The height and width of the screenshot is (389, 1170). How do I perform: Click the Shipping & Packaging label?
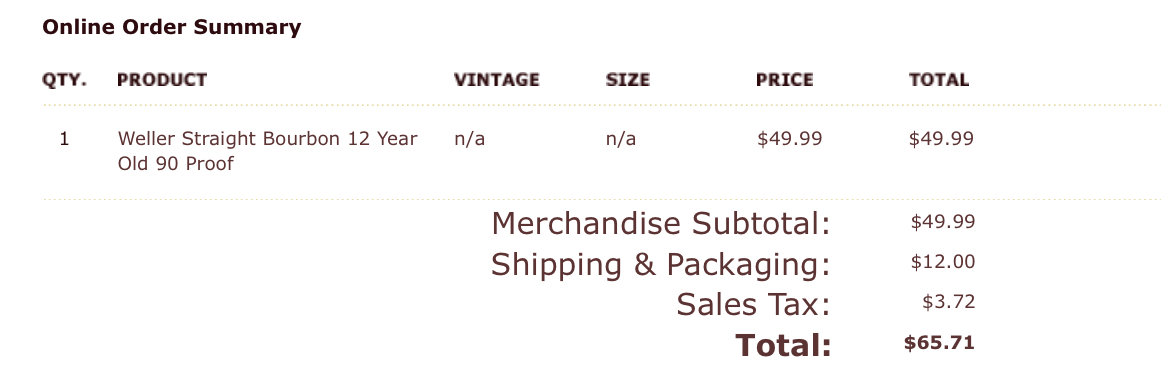pos(660,264)
